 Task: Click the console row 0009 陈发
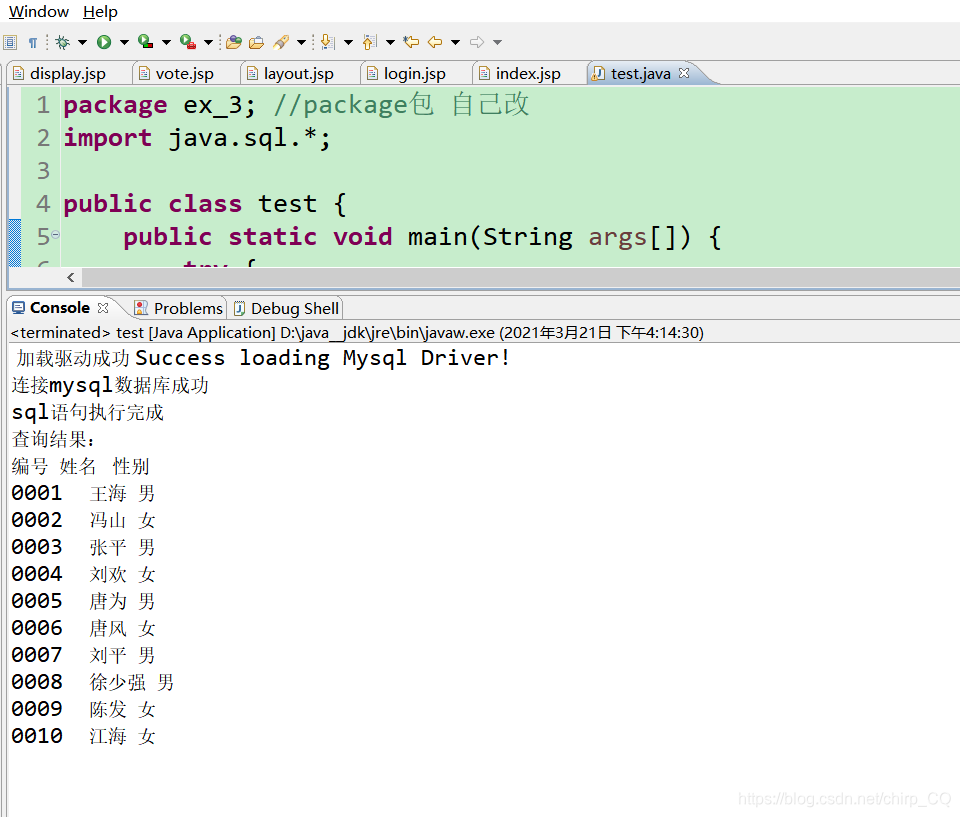pos(83,709)
